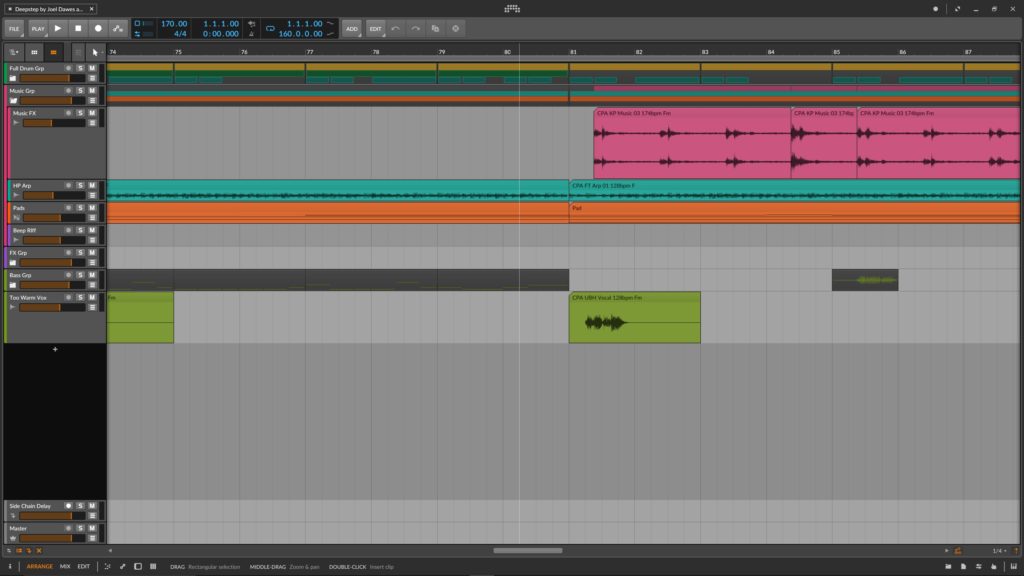The height and width of the screenshot is (576, 1024).
Task: Switch to the MIX view tab
Action: 65,566
